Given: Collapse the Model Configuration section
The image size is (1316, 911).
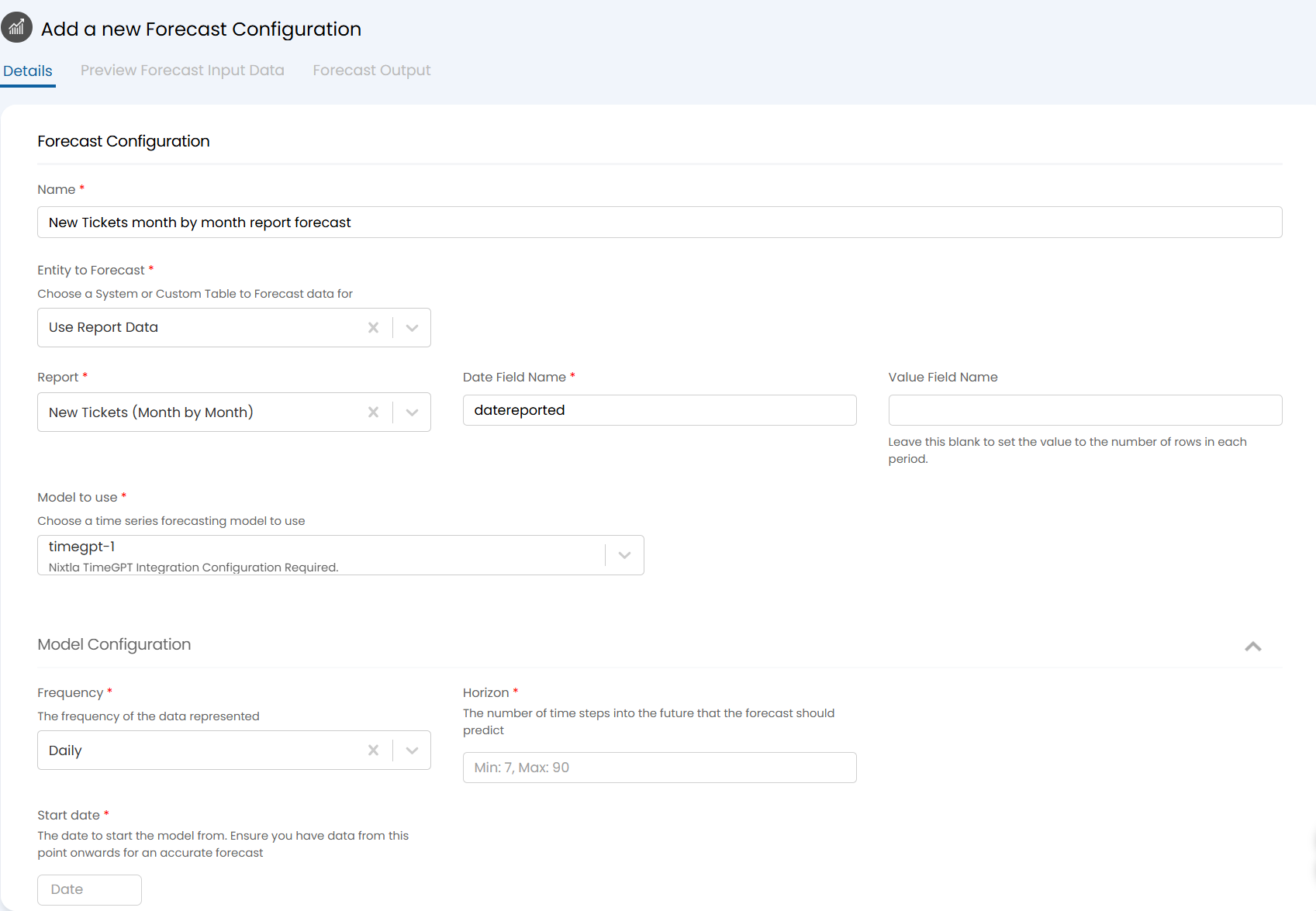Looking at the screenshot, I should [x=1252, y=646].
